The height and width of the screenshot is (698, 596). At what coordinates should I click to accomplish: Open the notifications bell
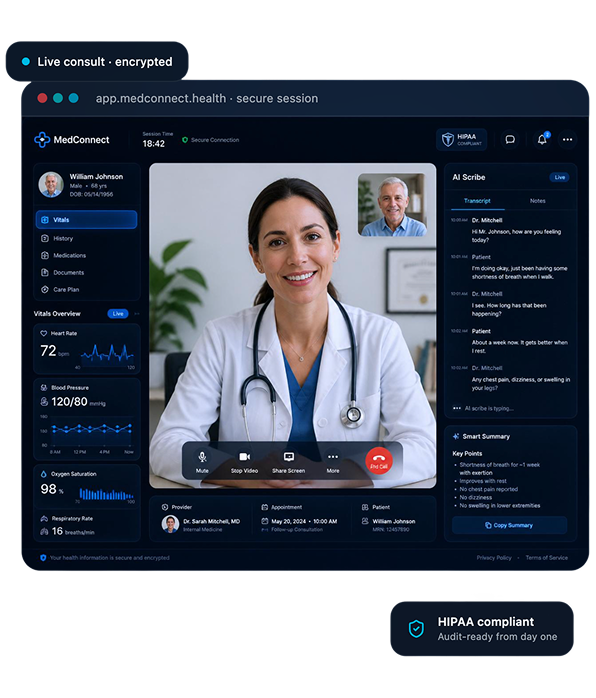click(x=542, y=140)
